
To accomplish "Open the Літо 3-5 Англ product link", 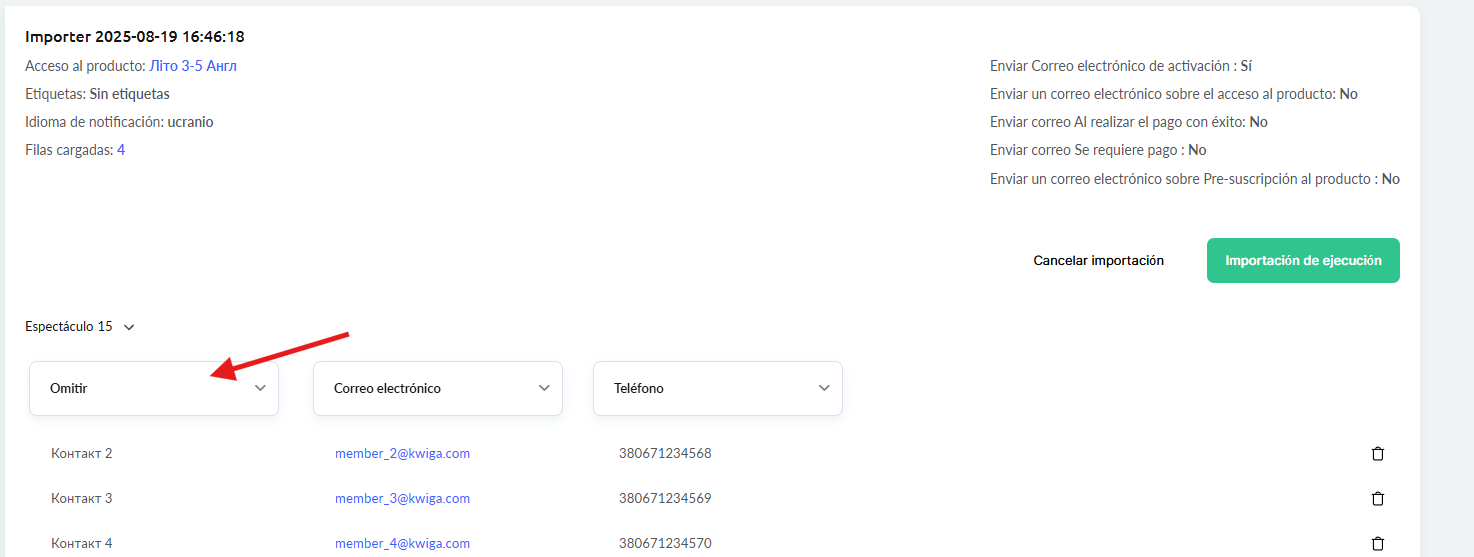I will coord(193,66).
